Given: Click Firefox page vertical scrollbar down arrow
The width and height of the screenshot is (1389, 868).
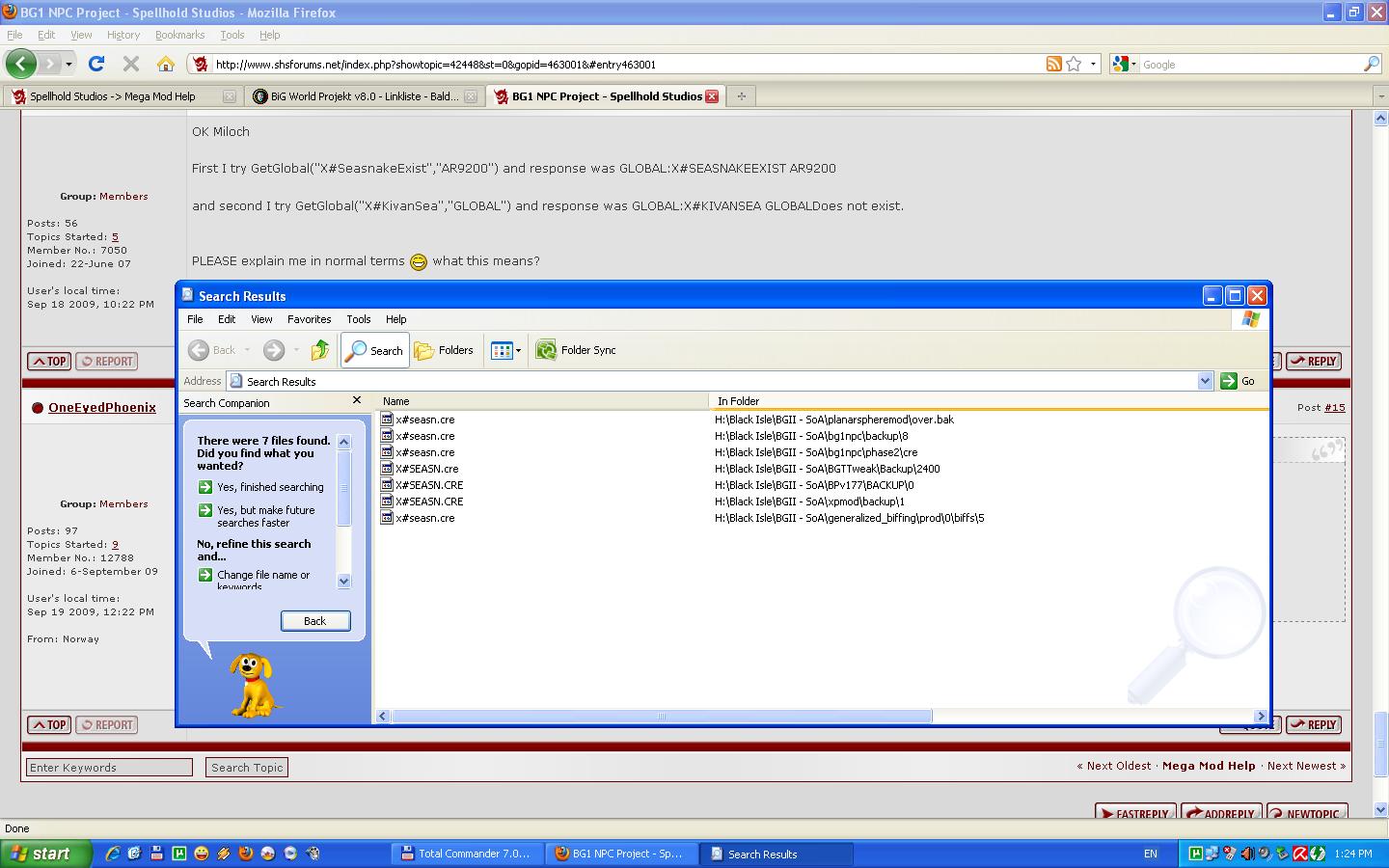Looking at the screenshot, I should point(1380,809).
